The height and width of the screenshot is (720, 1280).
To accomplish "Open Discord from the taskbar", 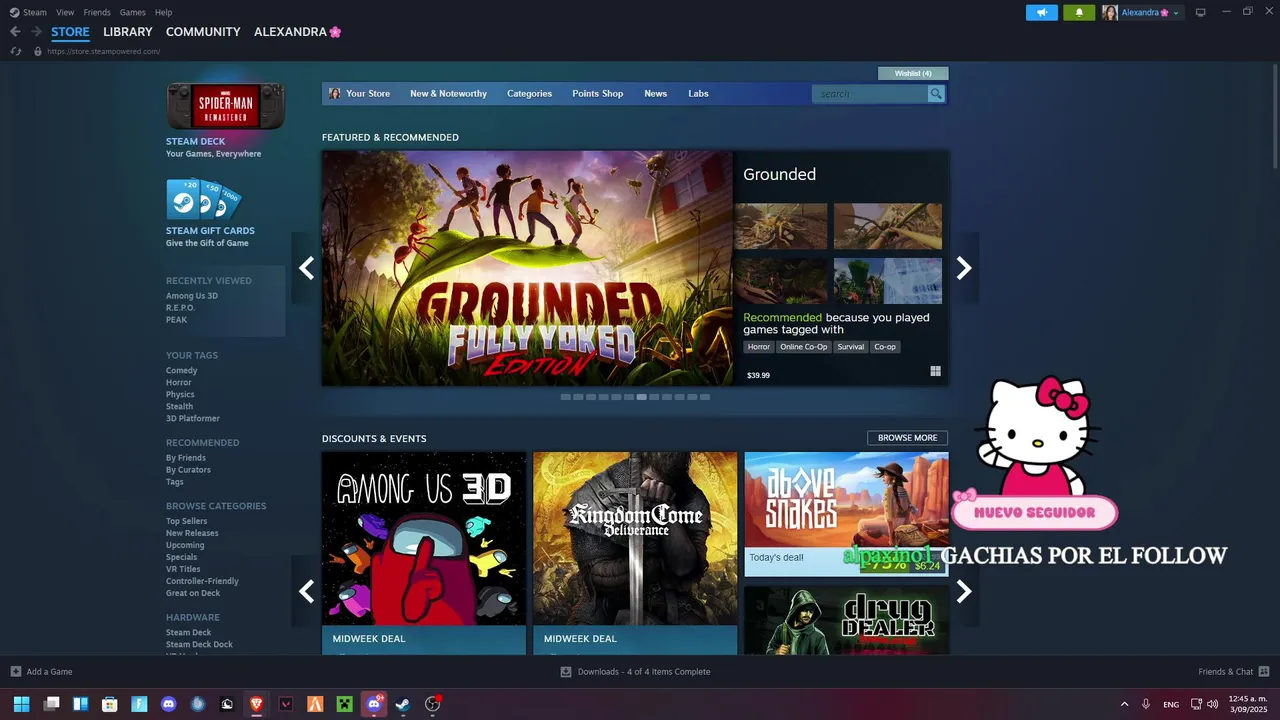I will point(168,704).
